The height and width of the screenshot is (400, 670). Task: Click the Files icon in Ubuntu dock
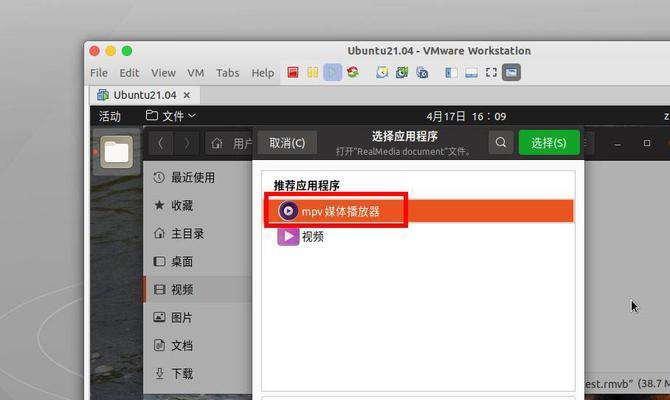(117, 152)
